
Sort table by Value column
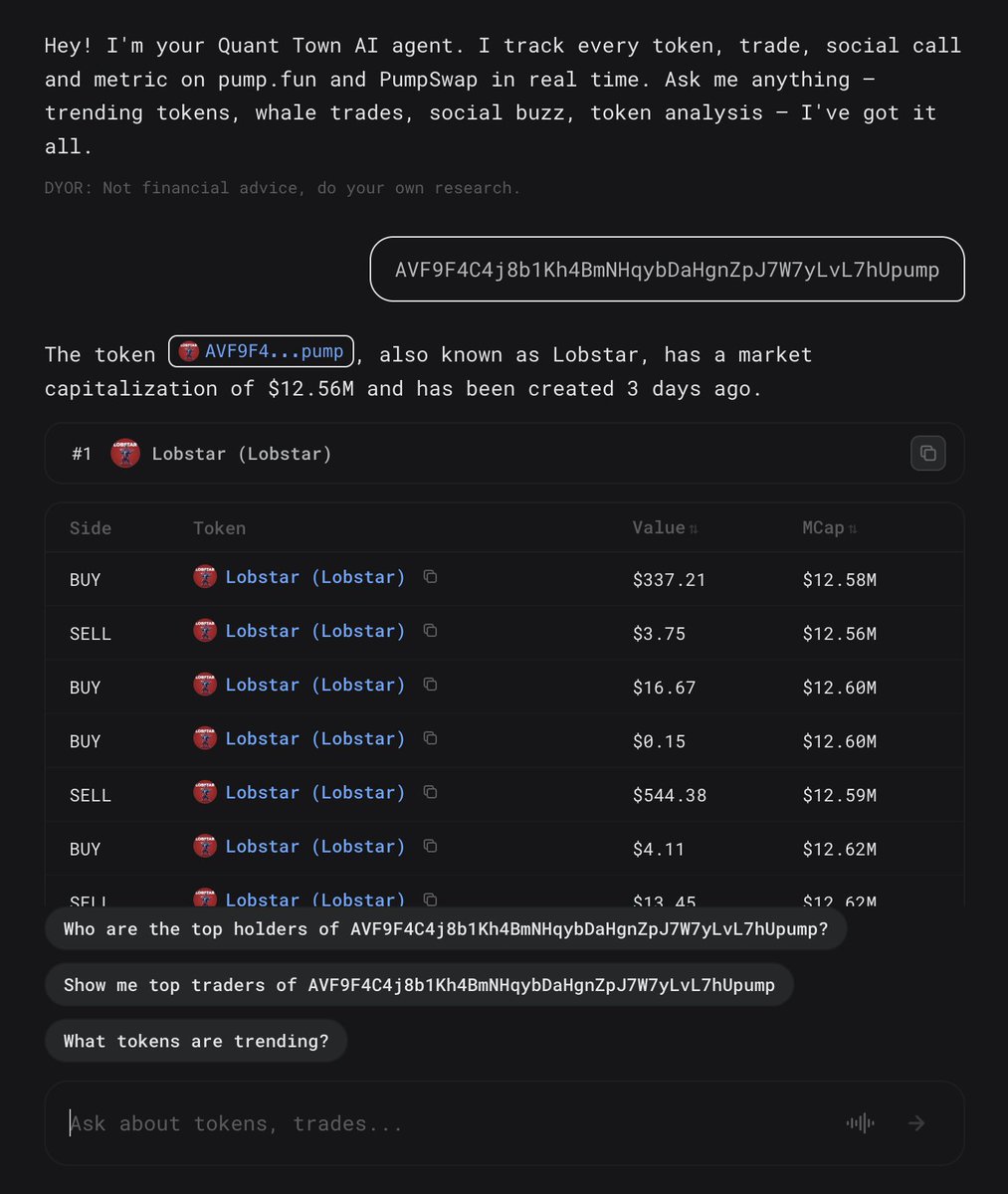click(665, 528)
